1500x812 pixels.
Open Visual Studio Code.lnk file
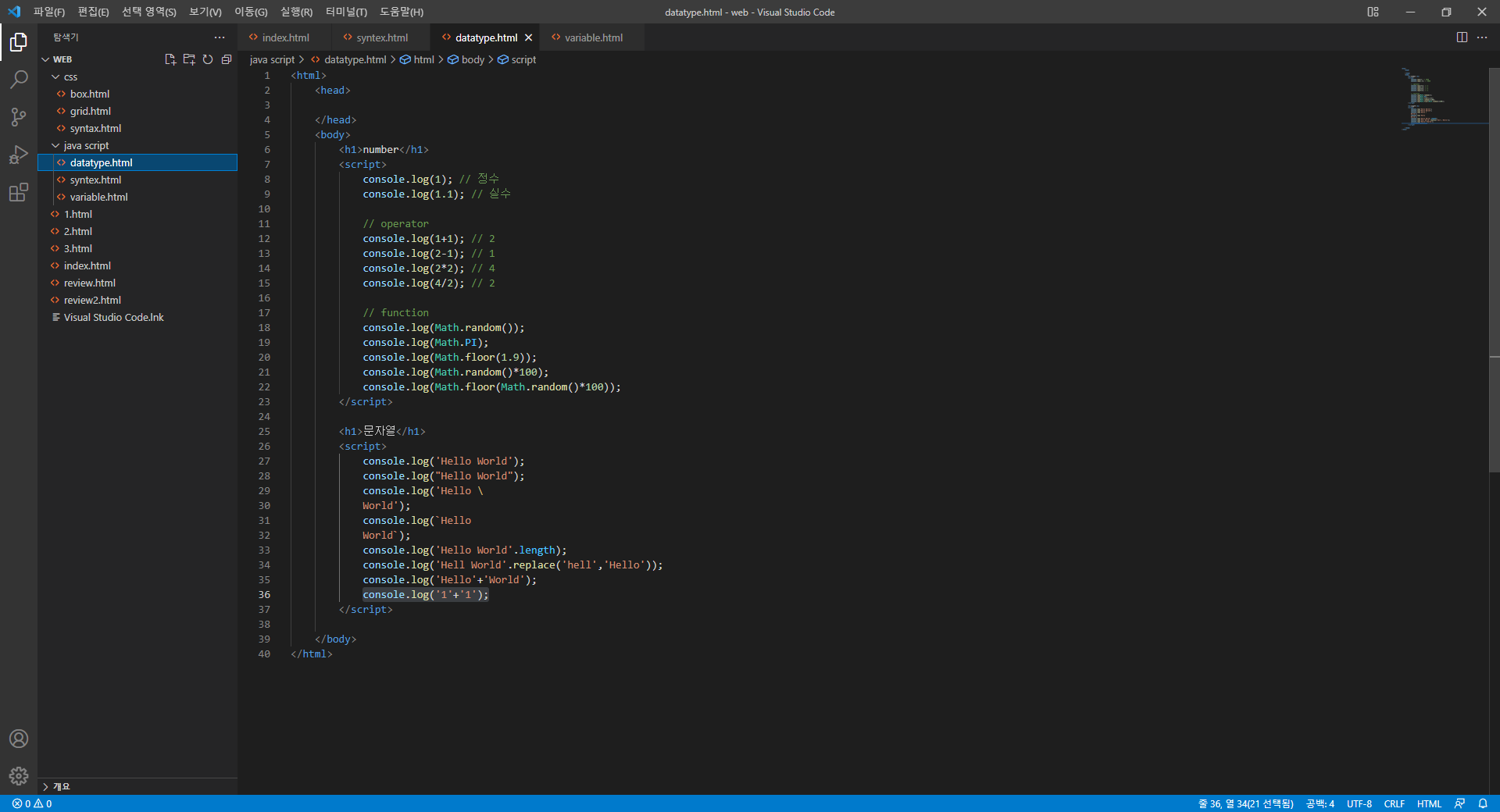pos(137,317)
